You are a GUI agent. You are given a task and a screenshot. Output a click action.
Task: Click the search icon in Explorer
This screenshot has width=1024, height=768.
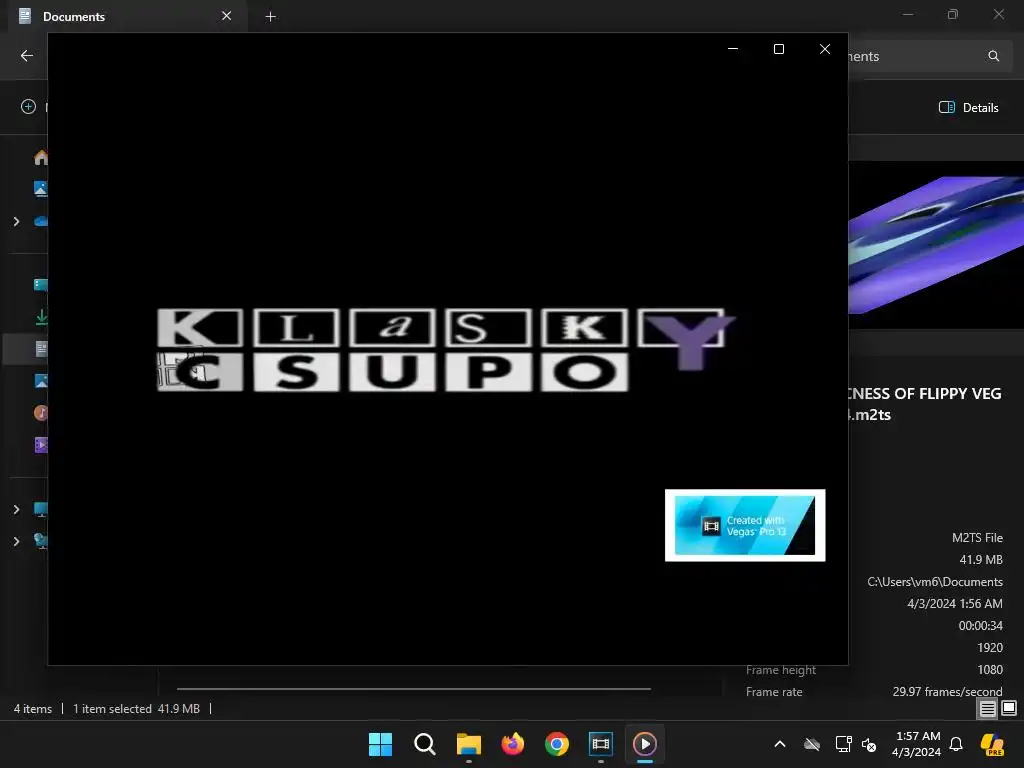coord(993,56)
